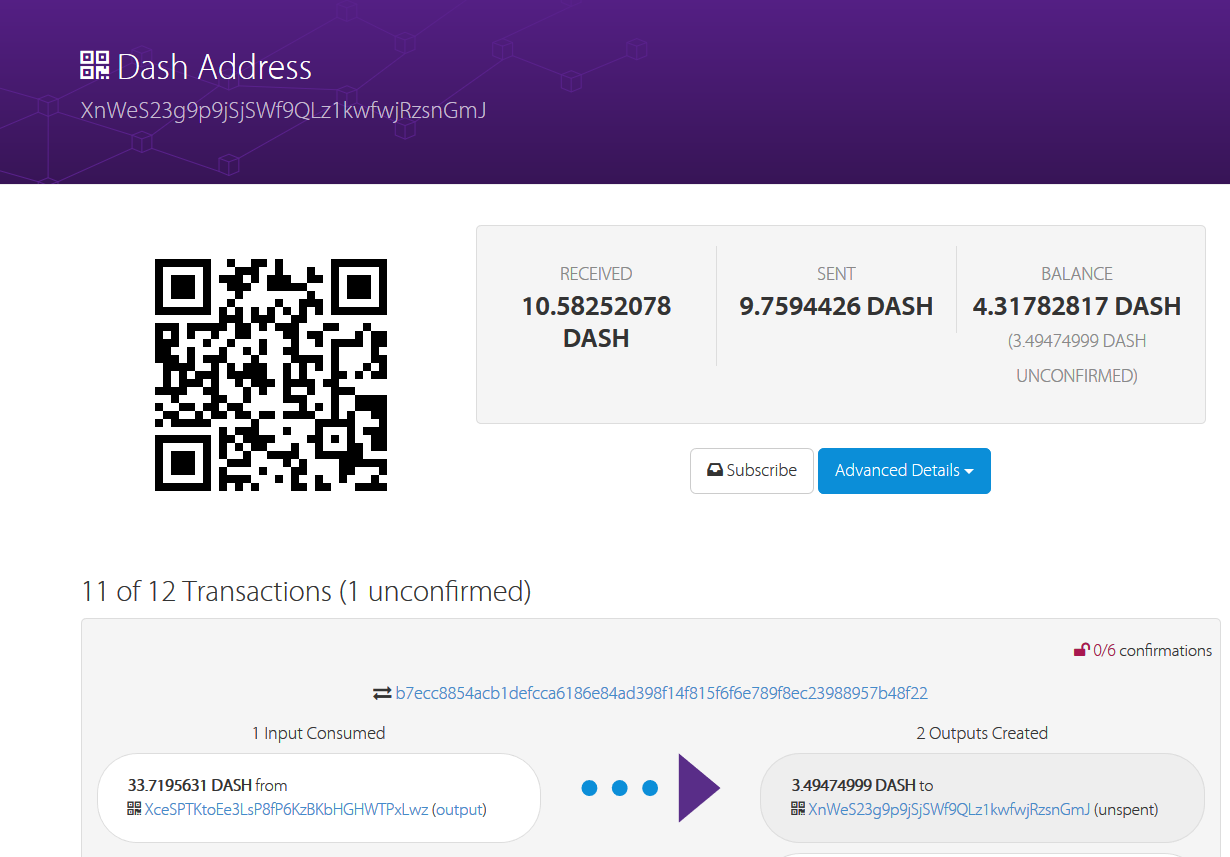
Task: Follow the (output) link on the input
Action: point(459,809)
